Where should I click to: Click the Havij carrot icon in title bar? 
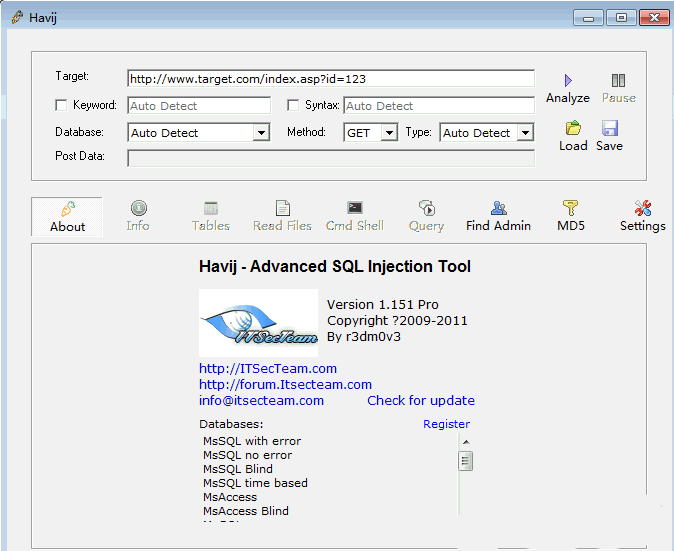[17, 17]
